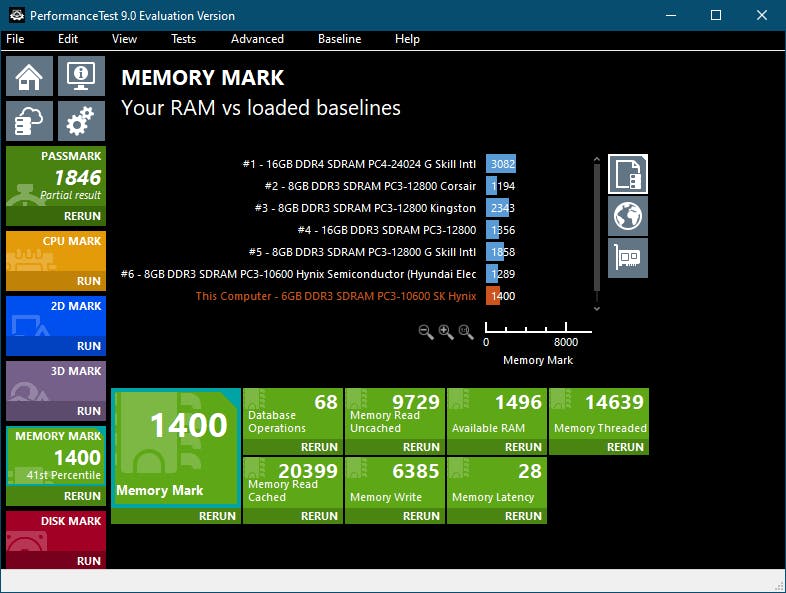786x593 pixels.
Task: Open the settings gears icon
Action: click(81, 121)
